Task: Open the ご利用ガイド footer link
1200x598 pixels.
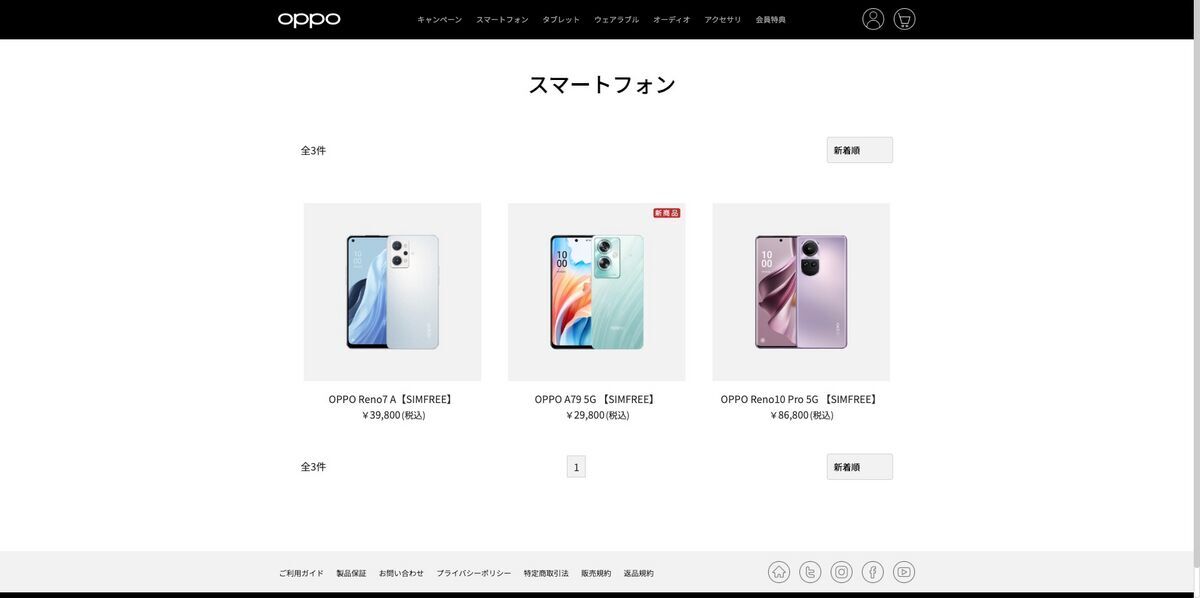Action: 301,573
